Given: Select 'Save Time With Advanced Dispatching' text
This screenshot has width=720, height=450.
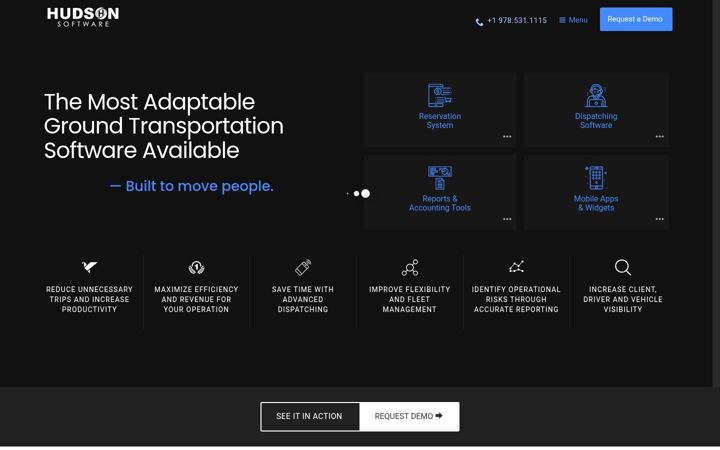Looking at the screenshot, I should (x=303, y=299).
